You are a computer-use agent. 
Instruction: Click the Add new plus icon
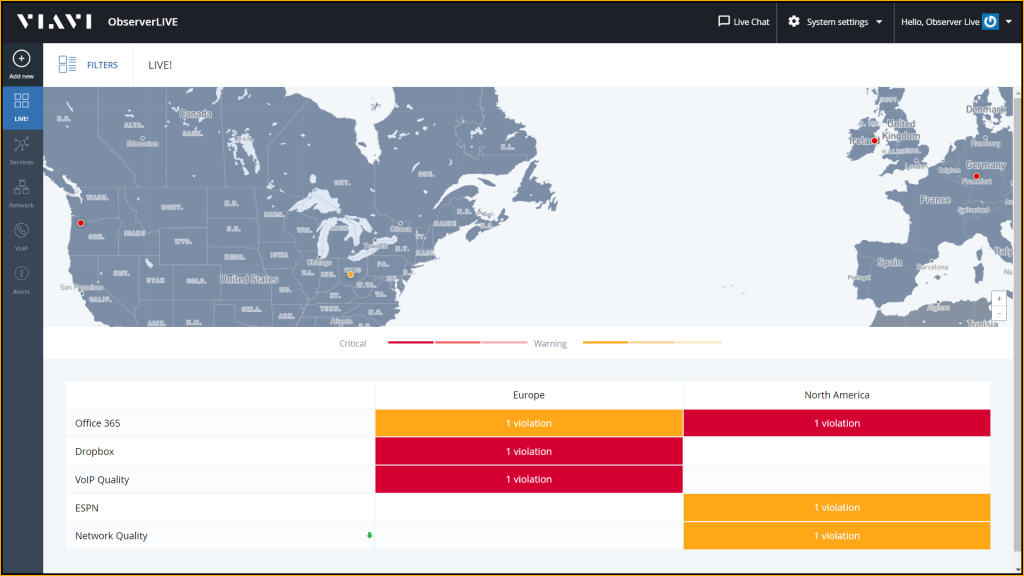point(22,59)
